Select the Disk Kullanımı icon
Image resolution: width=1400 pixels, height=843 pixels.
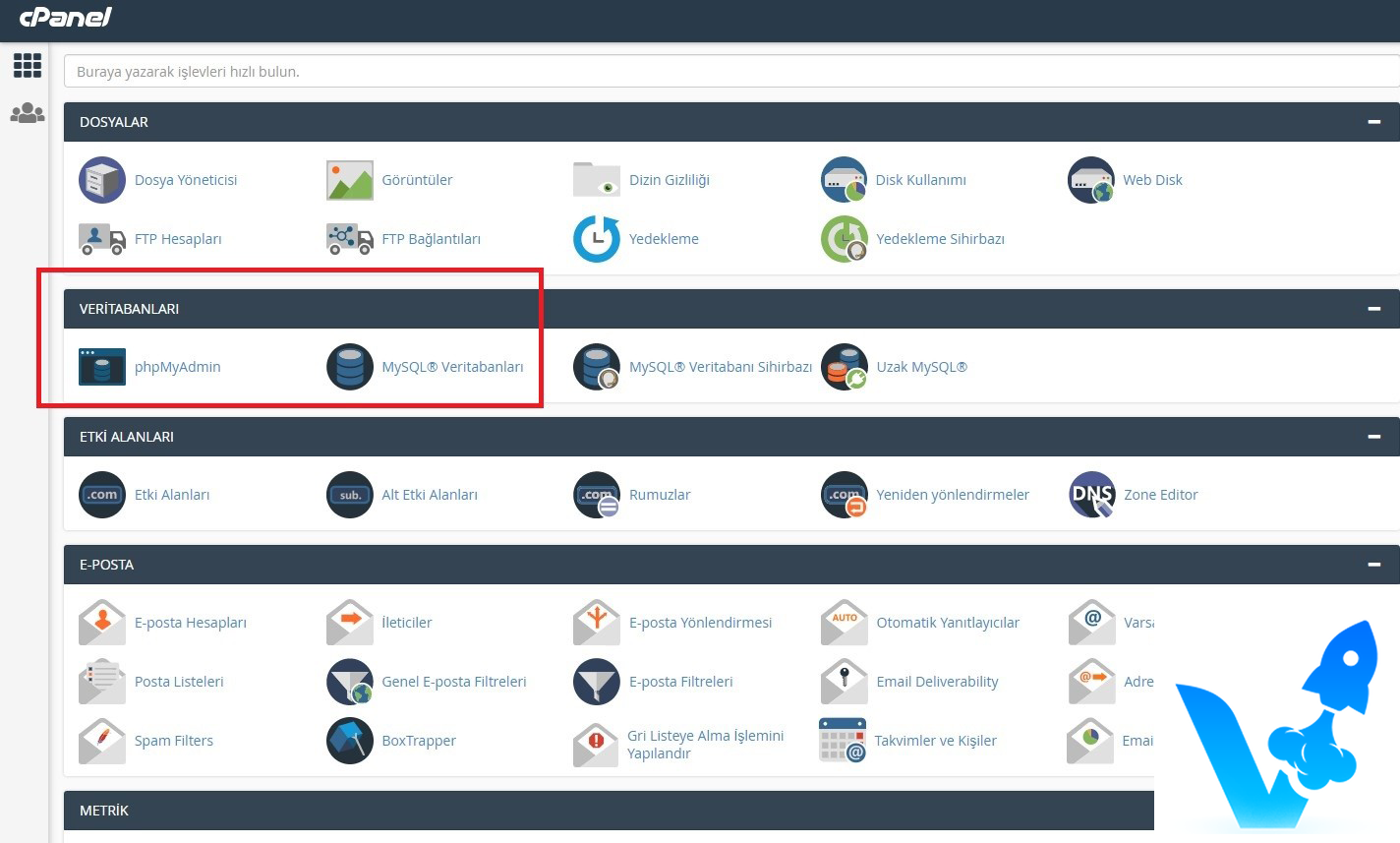(x=845, y=180)
